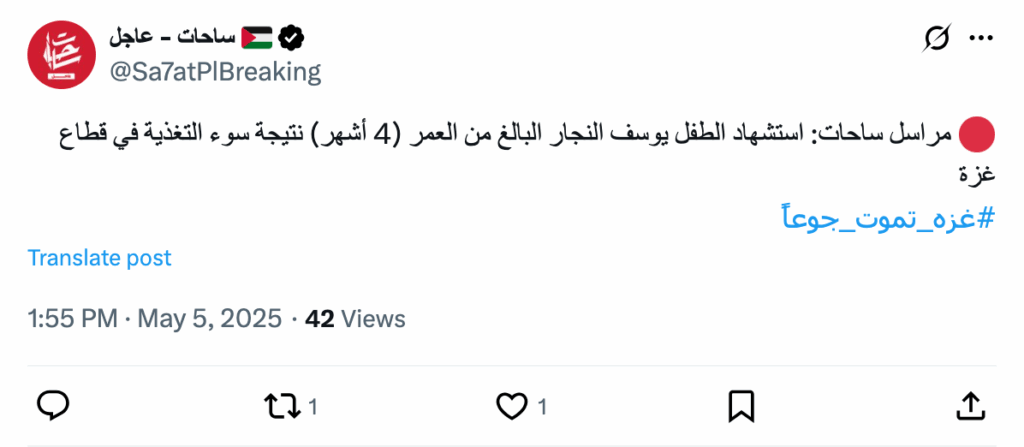Click the repost count number

tap(312, 406)
